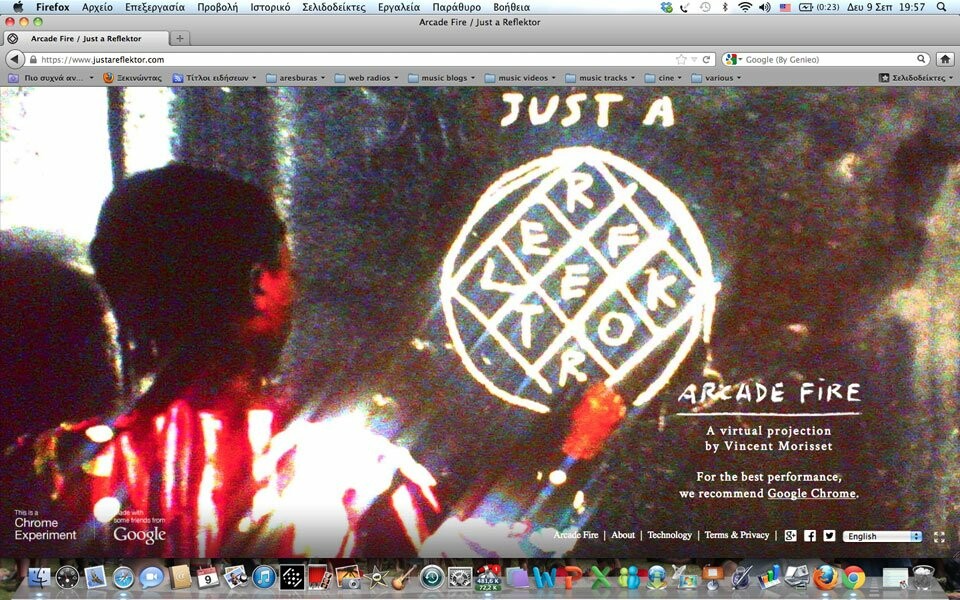Click the Chrome Experiment badge

45,526
